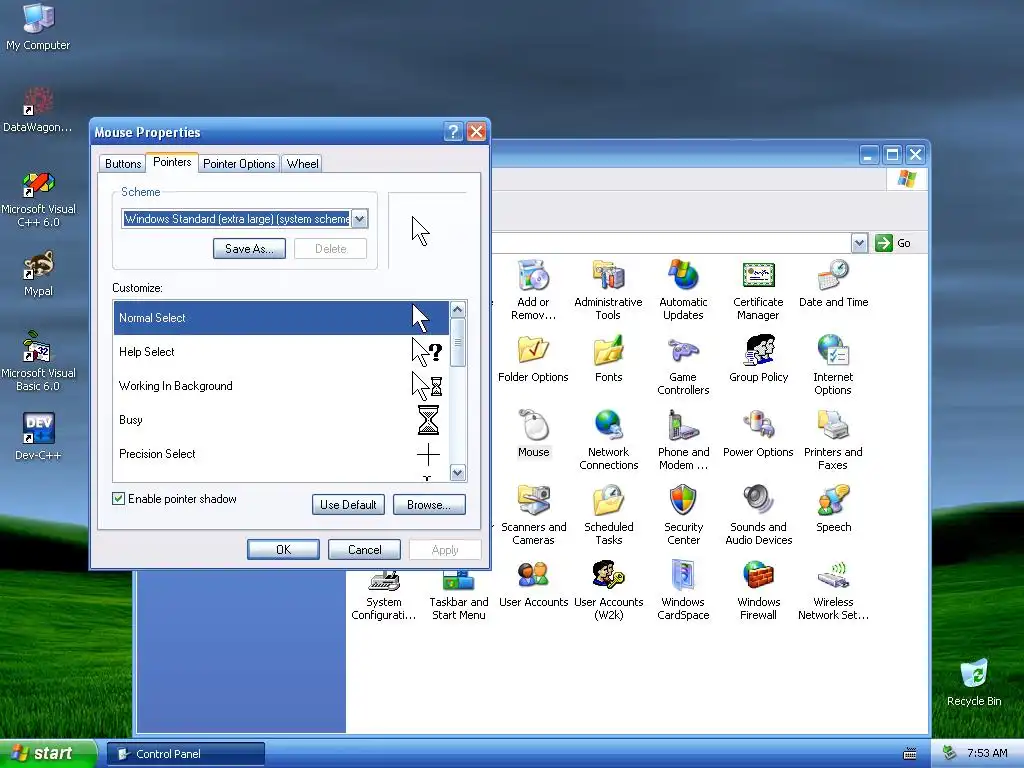1024x768 pixels.
Task: Click Mouse Properties help question button
Action: coord(453,132)
